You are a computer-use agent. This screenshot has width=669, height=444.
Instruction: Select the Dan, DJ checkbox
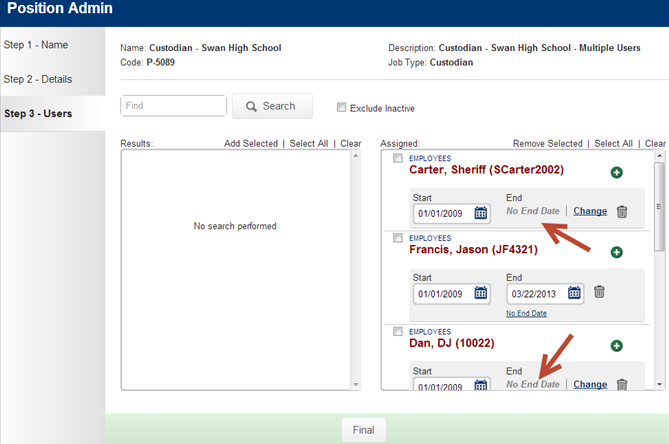398,331
